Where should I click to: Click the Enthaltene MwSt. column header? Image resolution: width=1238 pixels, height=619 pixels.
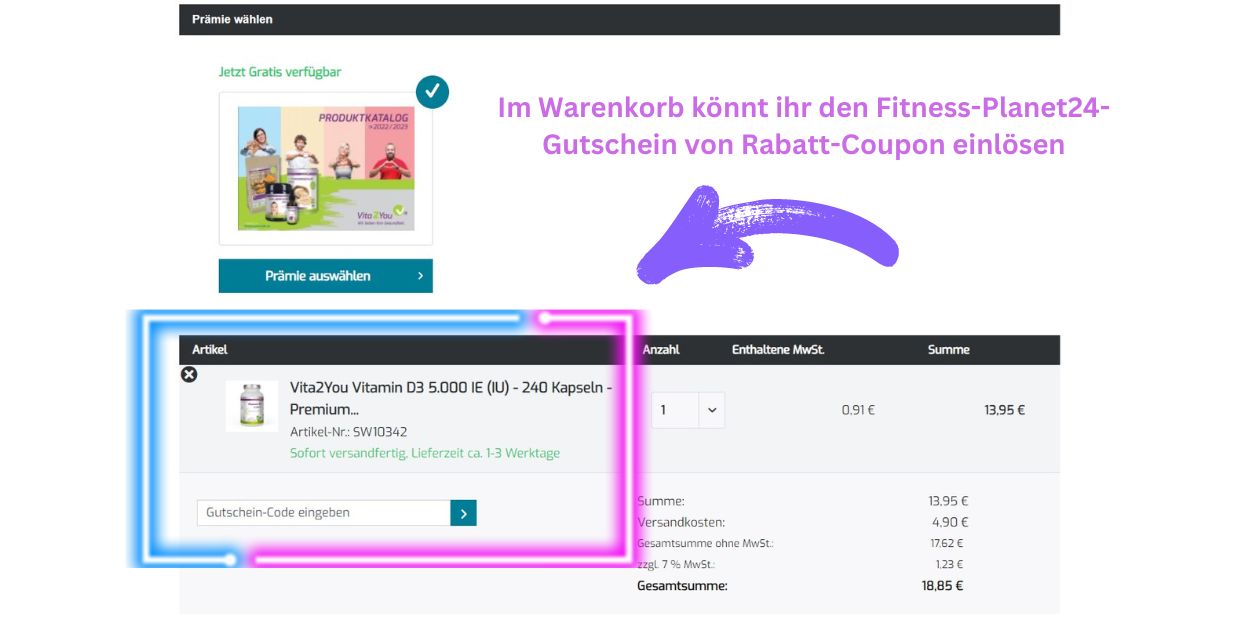tap(778, 350)
